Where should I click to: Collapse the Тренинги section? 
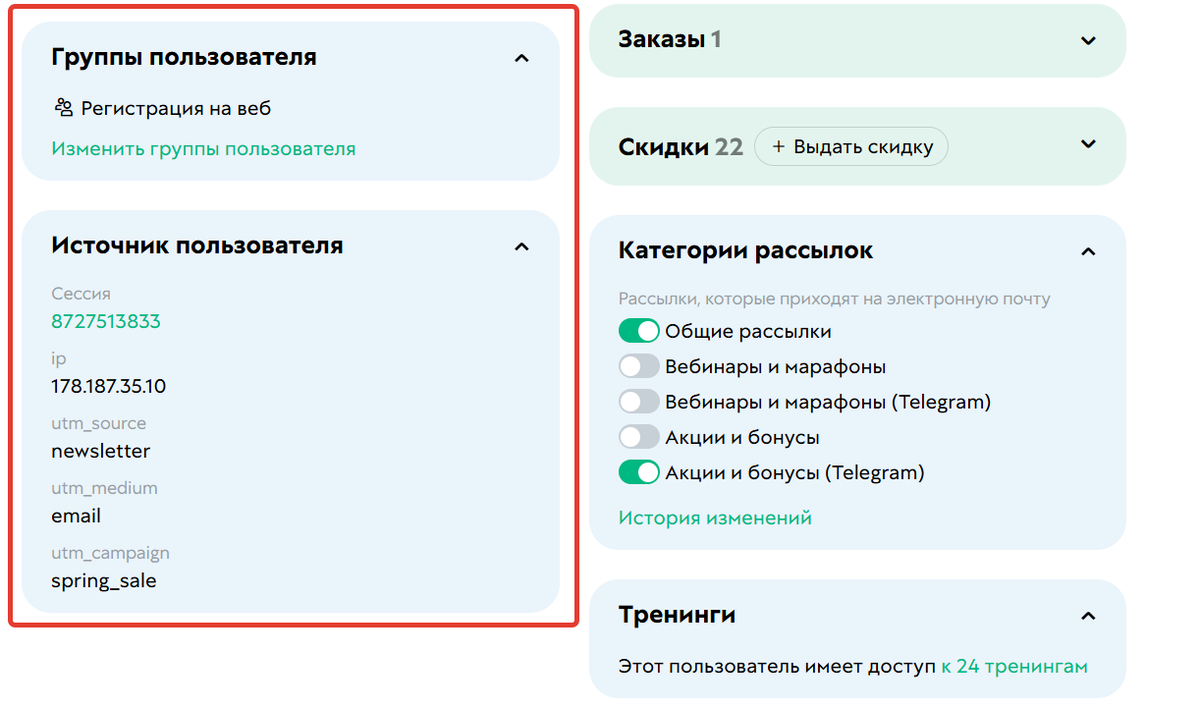[1089, 616]
